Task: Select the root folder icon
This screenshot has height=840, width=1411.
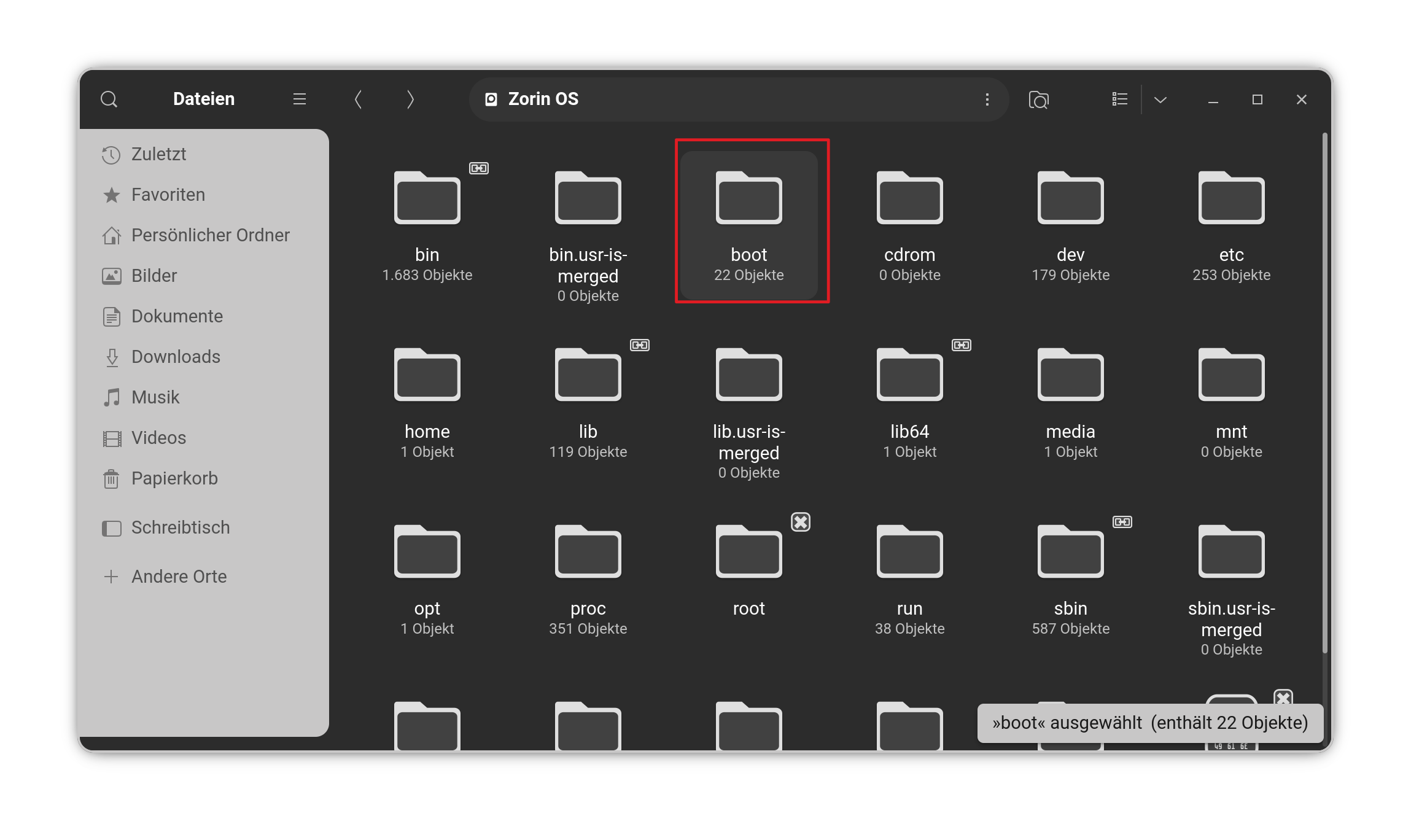Action: [x=749, y=551]
